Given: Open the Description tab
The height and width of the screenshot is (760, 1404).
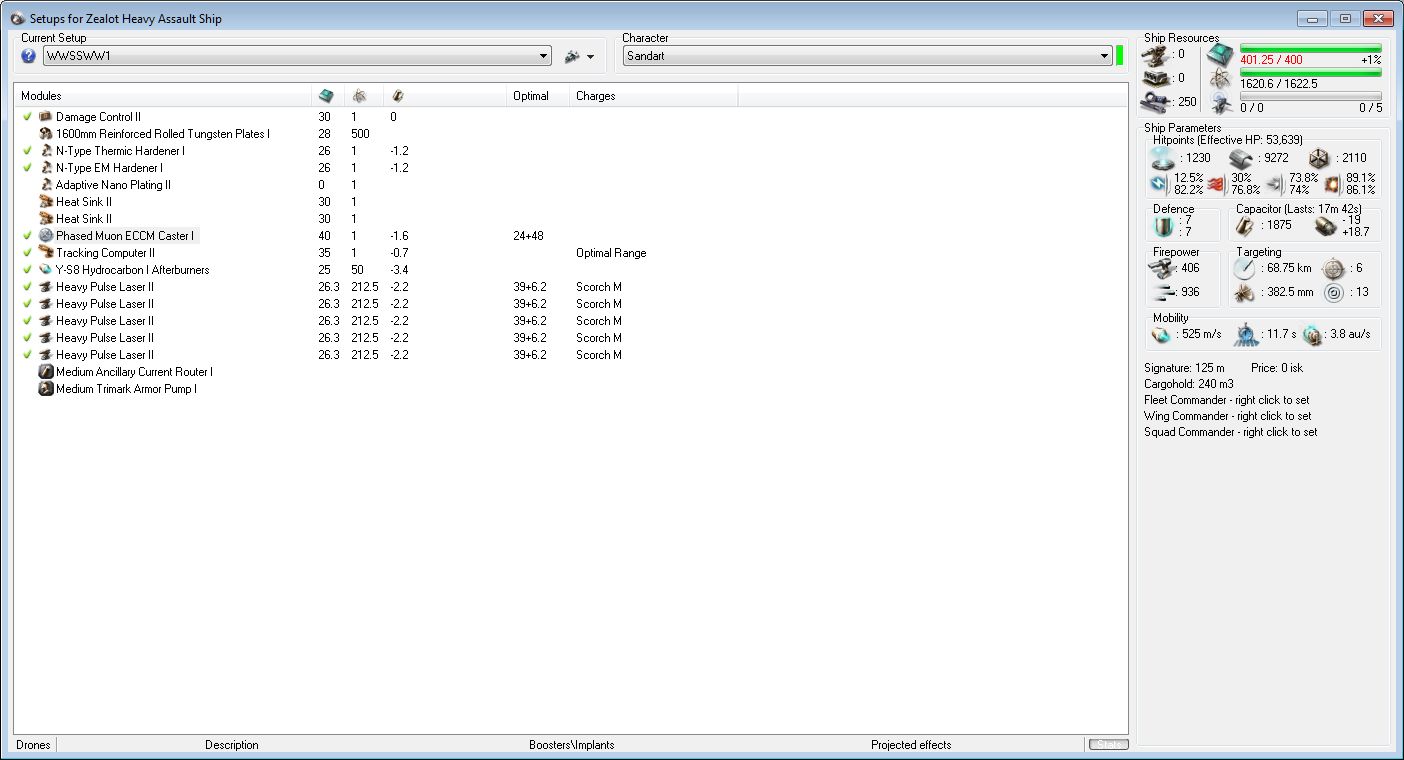Looking at the screenshot, I should pos(232,745).
